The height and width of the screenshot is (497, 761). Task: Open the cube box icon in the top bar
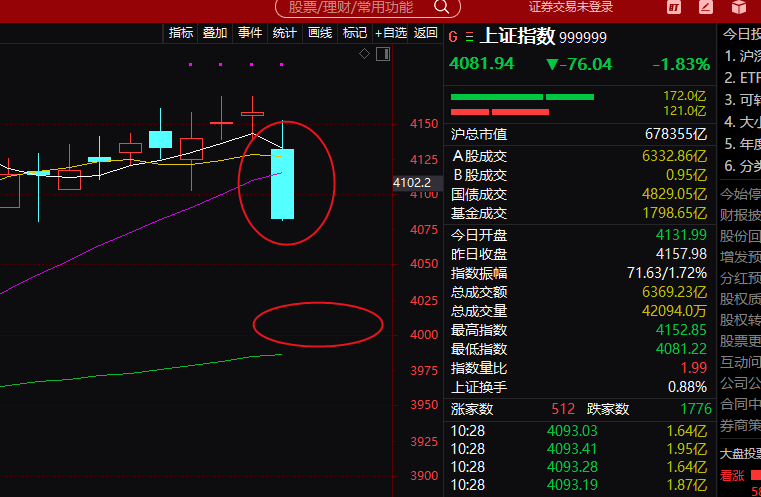739,7
